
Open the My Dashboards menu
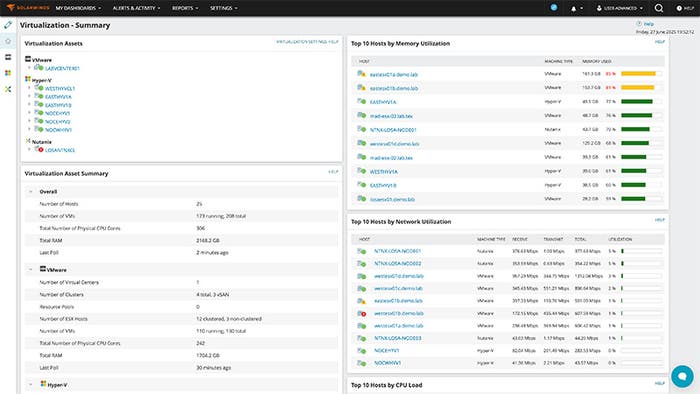[x=78, y=8]
